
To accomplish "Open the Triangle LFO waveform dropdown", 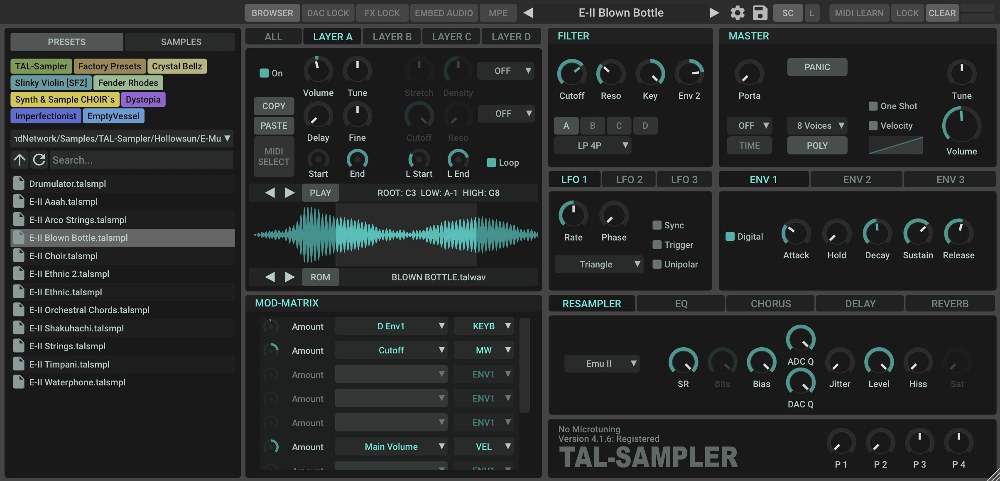I will coord(599,264).
